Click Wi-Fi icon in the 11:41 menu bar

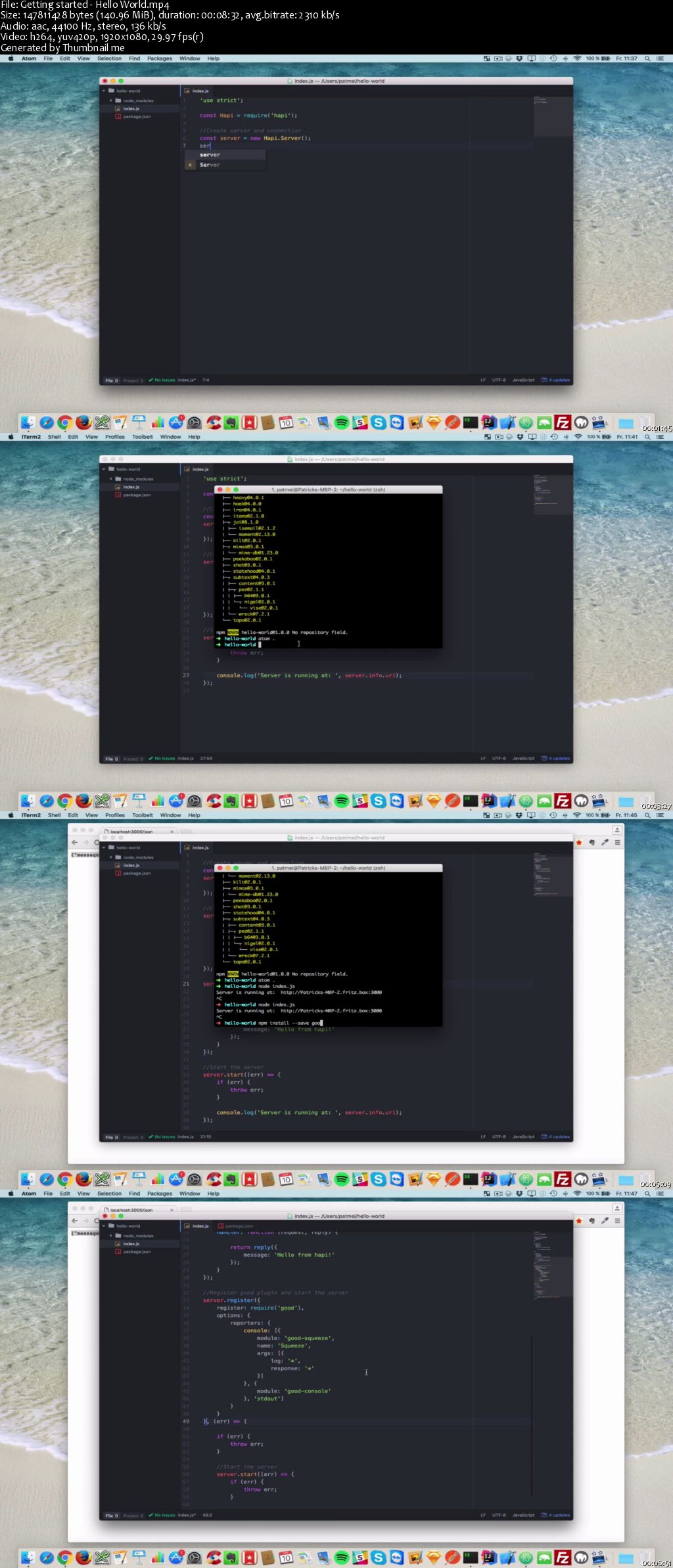pos(578,437)
